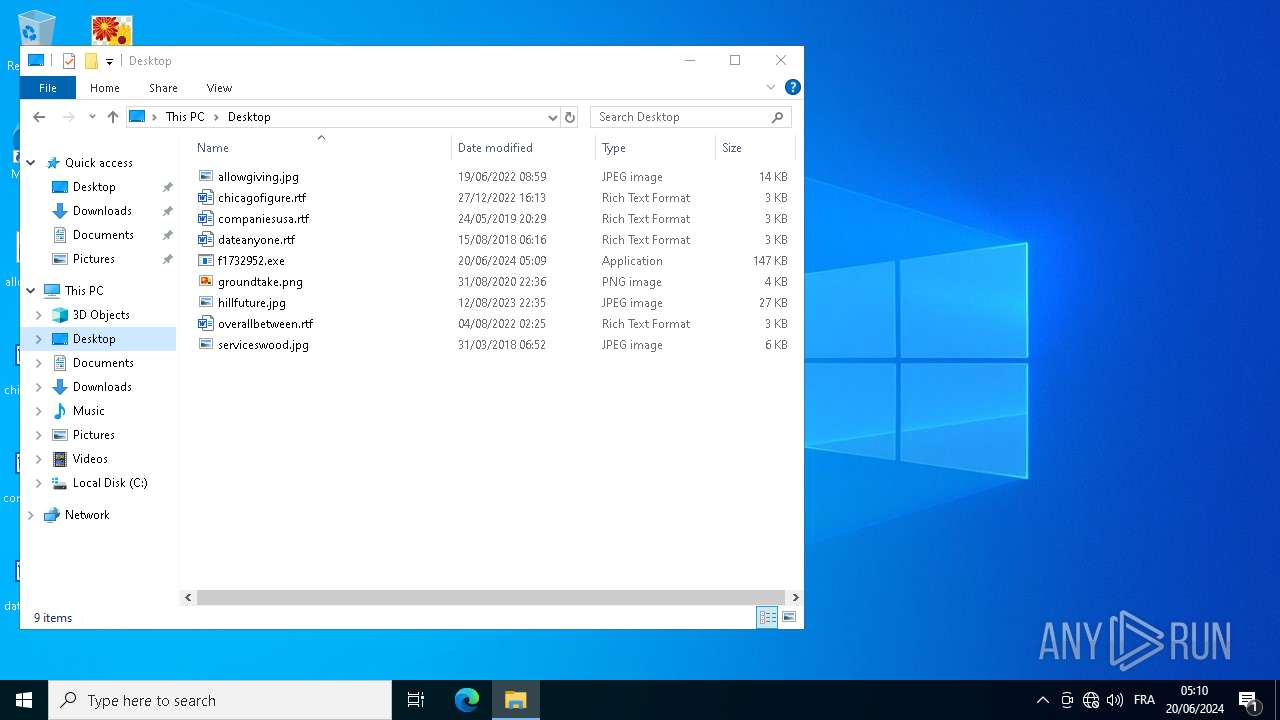Click the New folder icon in title bar
Screen dimensions: 1280x720
91,61
